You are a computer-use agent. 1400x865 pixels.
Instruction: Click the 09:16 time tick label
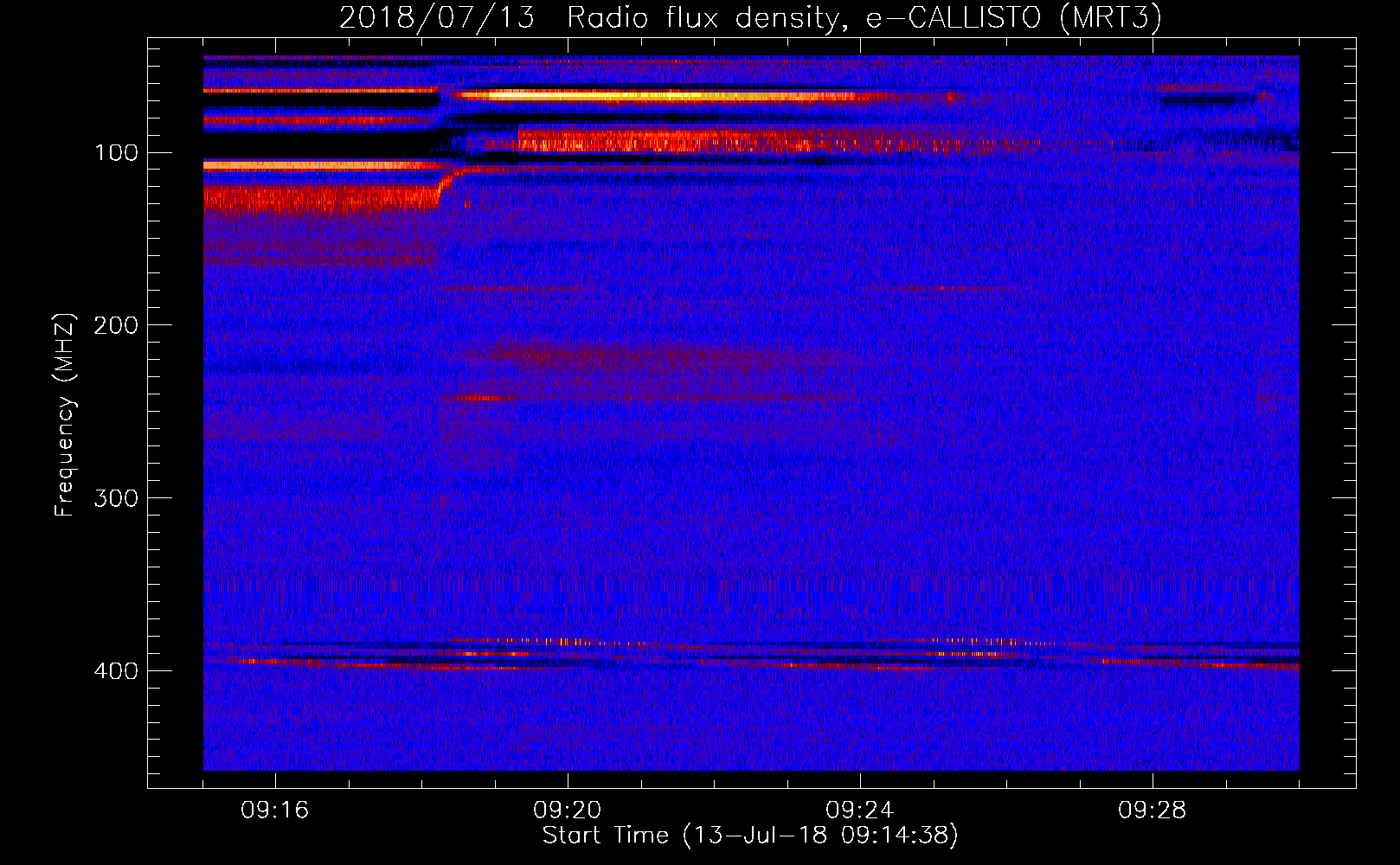(x=275, y=811)
